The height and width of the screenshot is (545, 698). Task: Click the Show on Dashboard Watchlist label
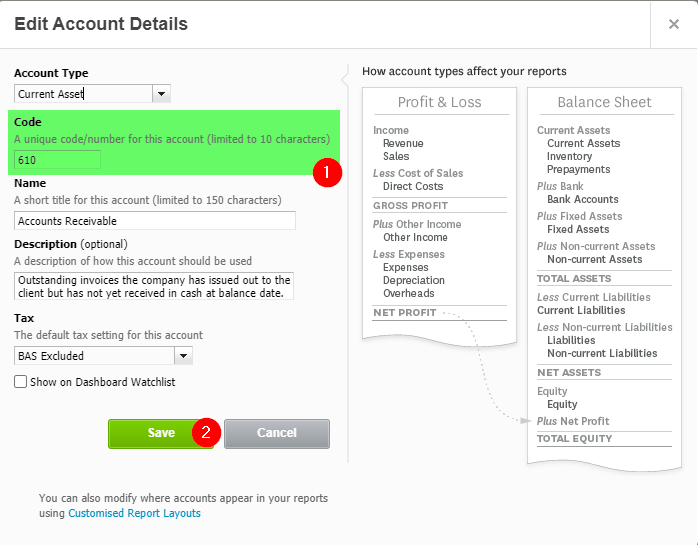103,382
